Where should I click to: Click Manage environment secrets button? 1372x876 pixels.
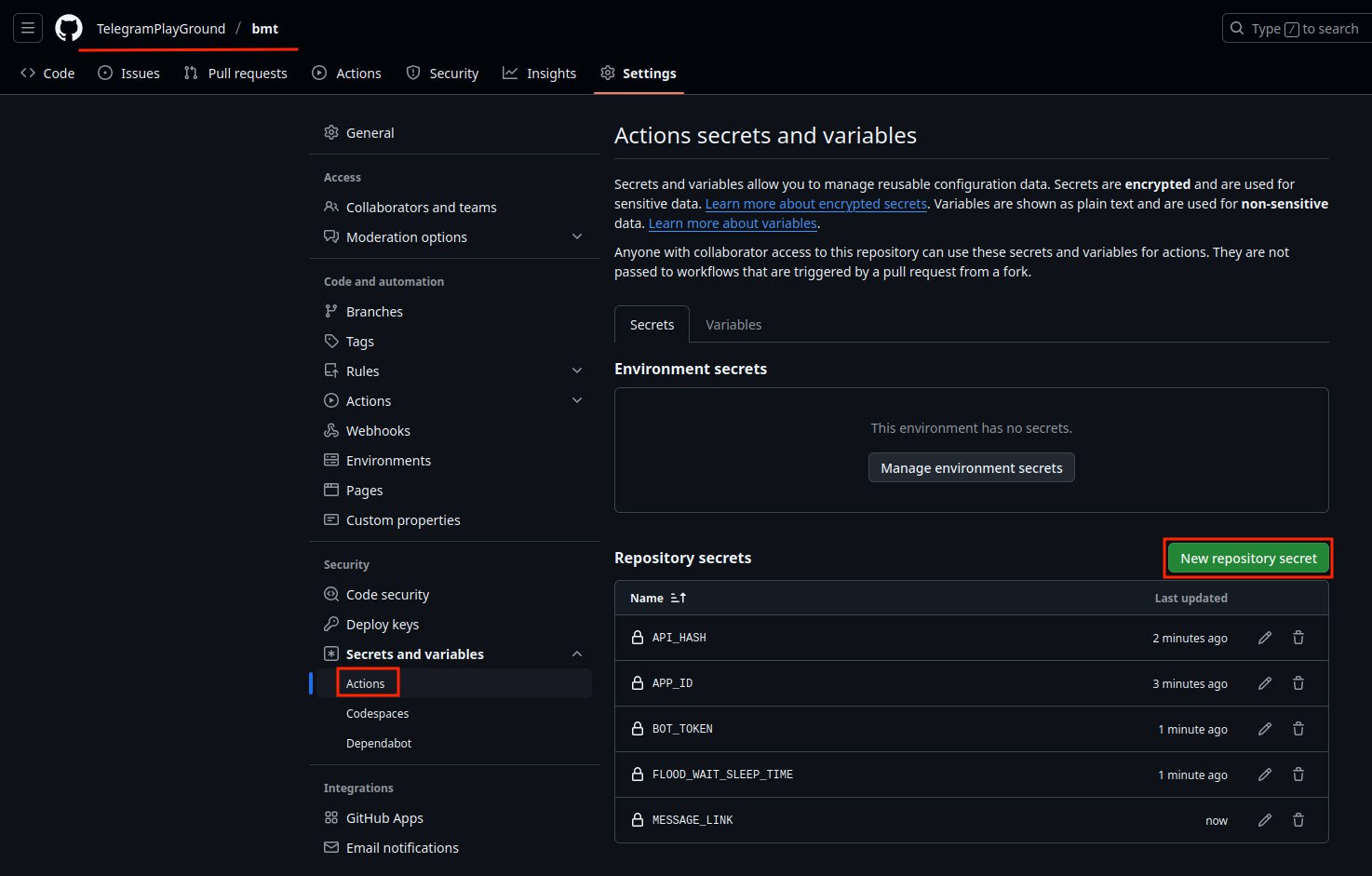(971, 468)
